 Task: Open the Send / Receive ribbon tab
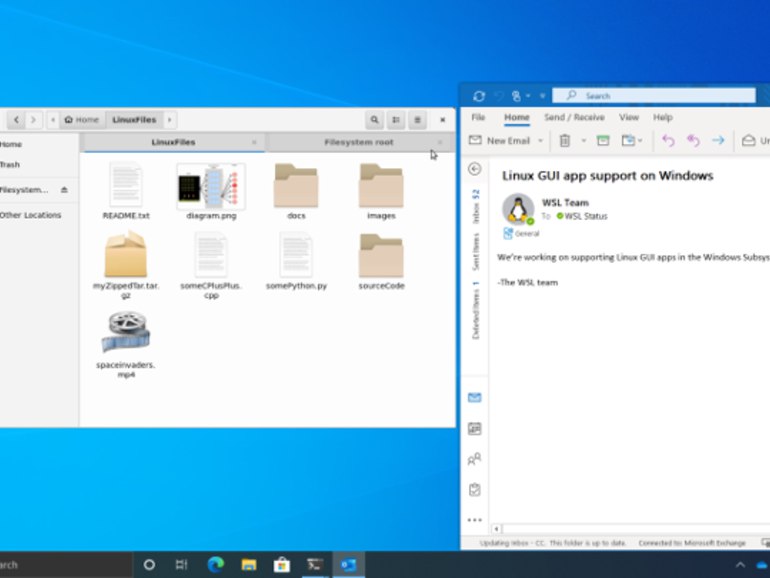point(574,117)
